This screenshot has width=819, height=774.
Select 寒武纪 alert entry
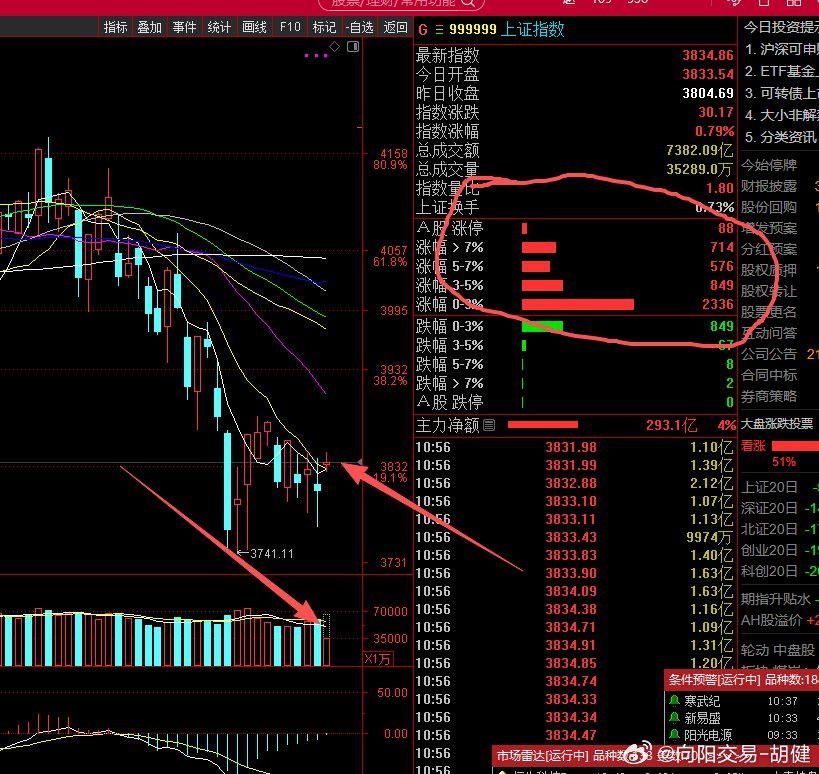coord(742,701)
